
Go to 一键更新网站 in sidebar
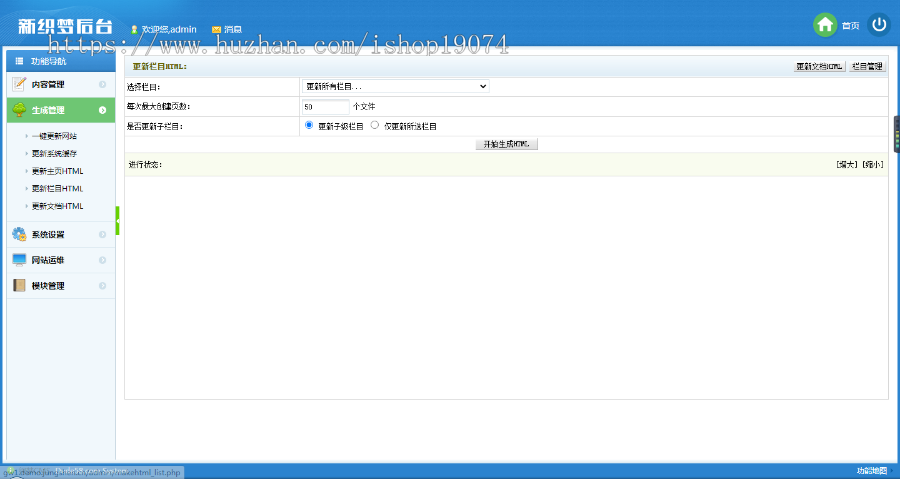click(x=54, y=136)
